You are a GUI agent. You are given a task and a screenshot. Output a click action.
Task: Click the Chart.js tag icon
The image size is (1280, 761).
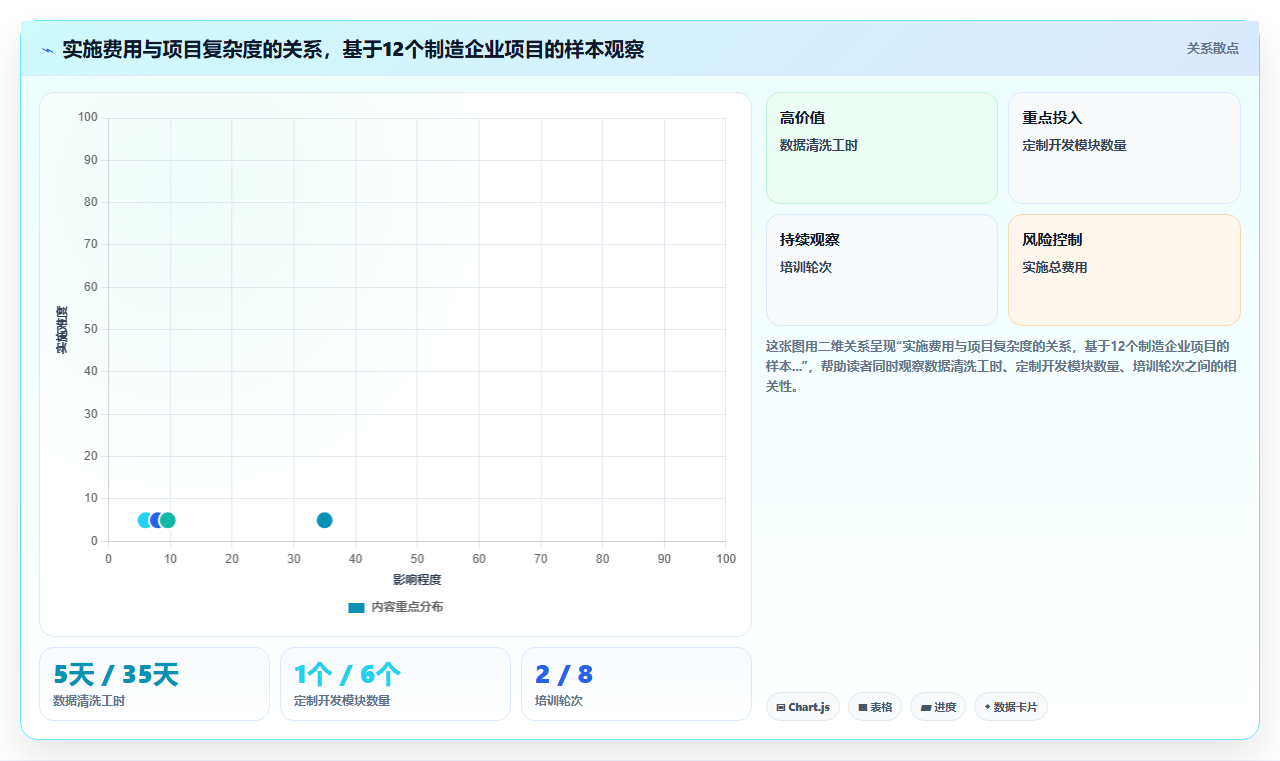tap(781, 707)
